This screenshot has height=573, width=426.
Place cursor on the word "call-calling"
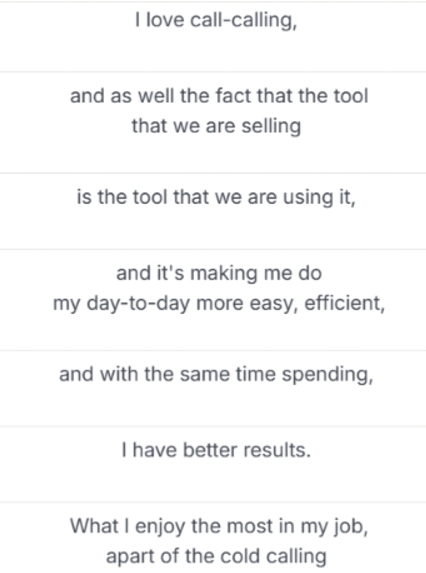(241, 21)
